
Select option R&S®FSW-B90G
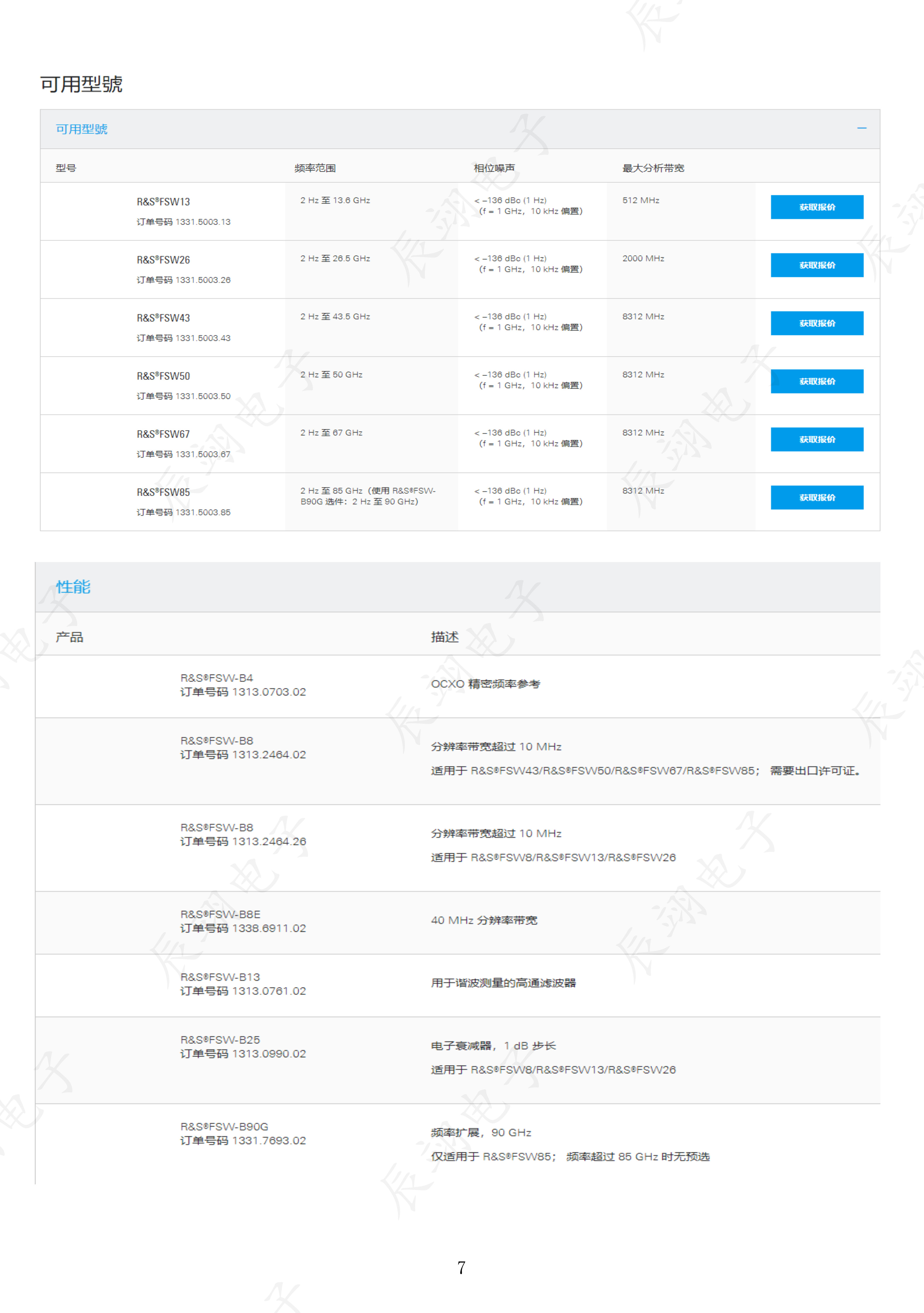point(224,1127)
